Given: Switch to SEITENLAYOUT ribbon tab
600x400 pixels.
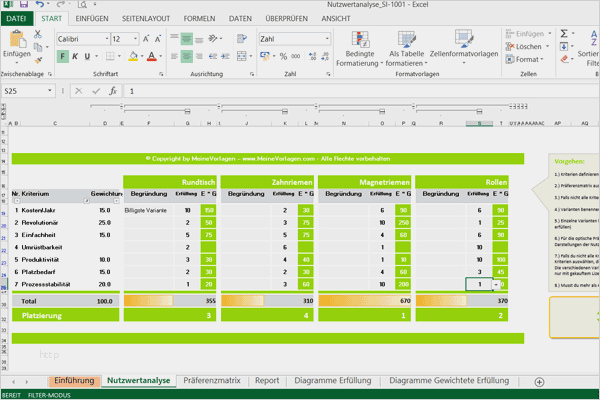Looking at the screenshot, I should pos(146,18).
